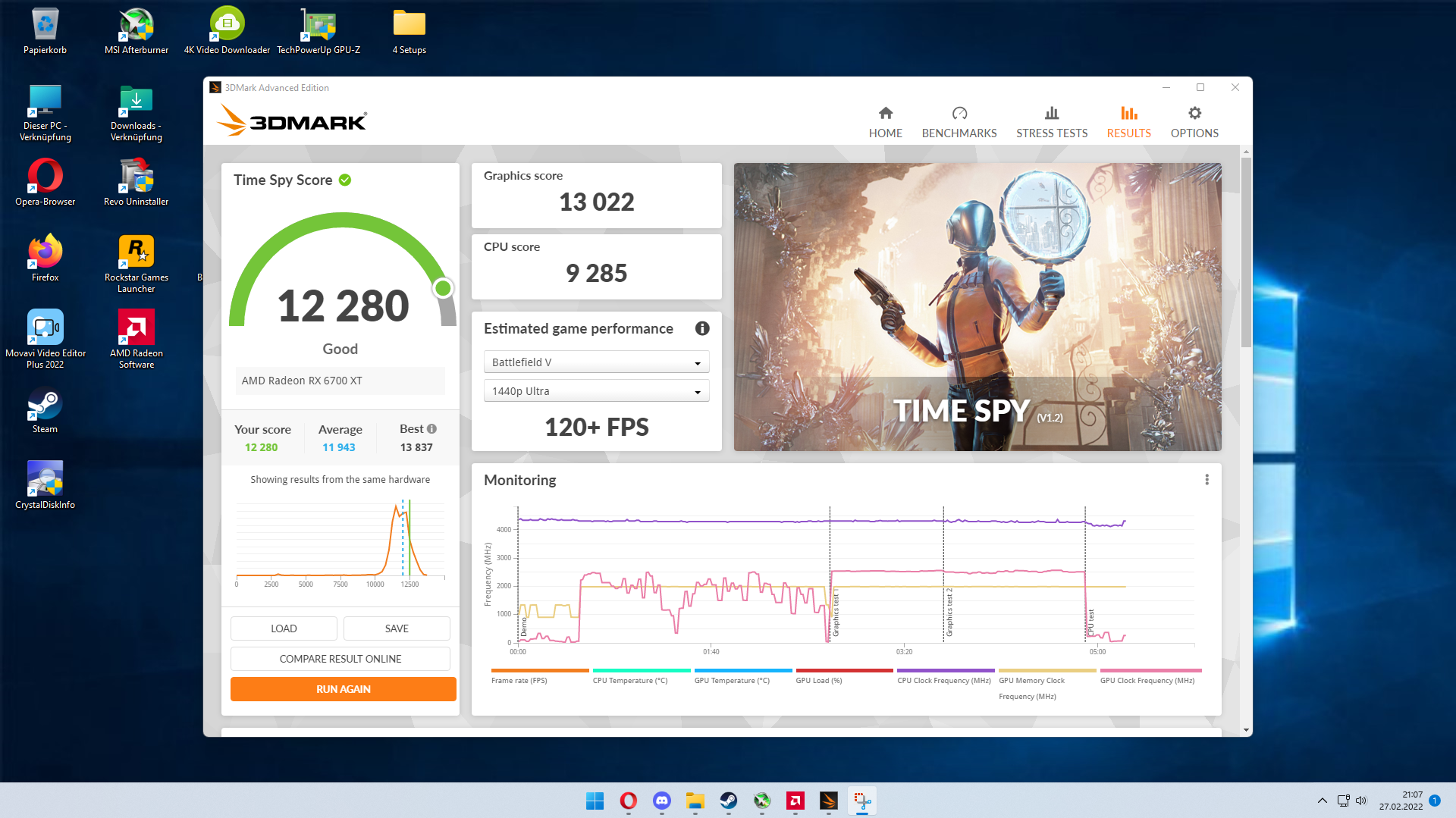The image size is (1456, 818).
Task: Click COMPARE RESULT ONLINE
Action: click(340, 659)
